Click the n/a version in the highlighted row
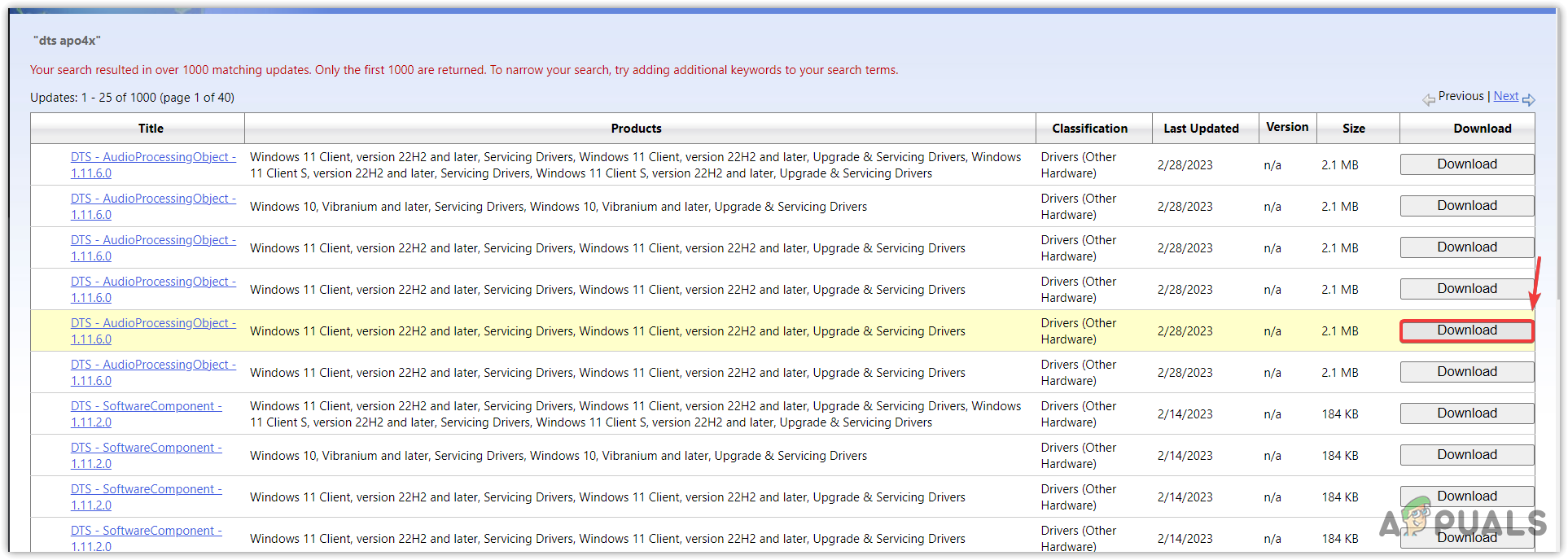This screenshot has width=1568, height=560. click(x=1272, y=331)
